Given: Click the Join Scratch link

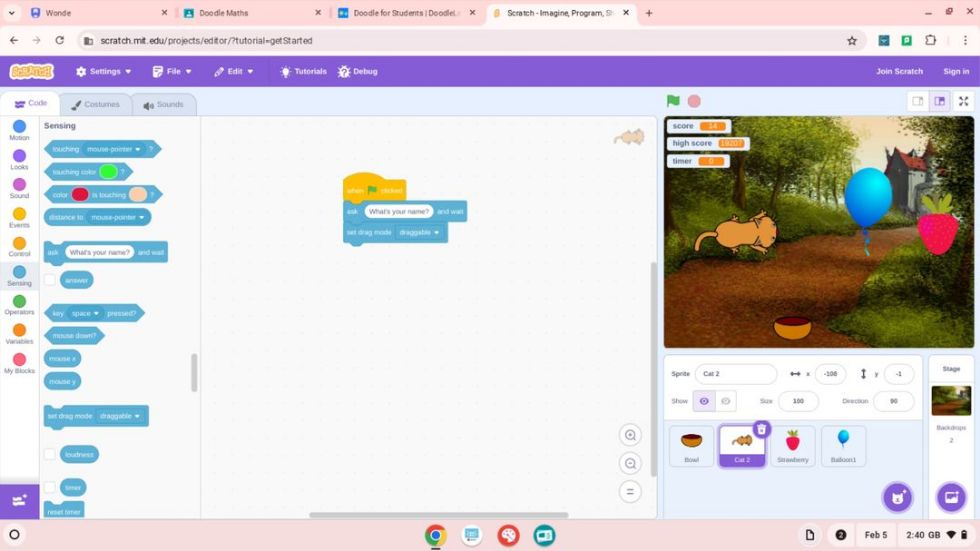Looking at the screenshot, I should tap(899, 71).
